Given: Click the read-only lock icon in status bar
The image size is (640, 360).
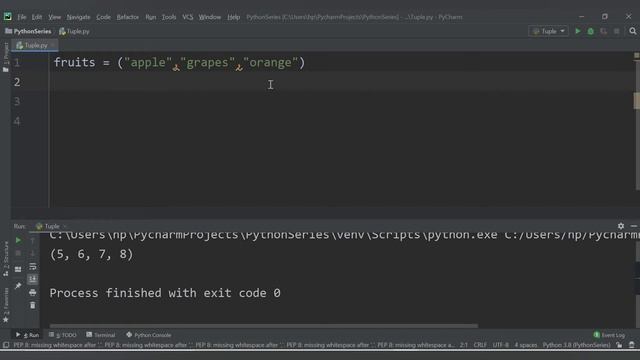Looking at the screenshot, I should [620, 345].
